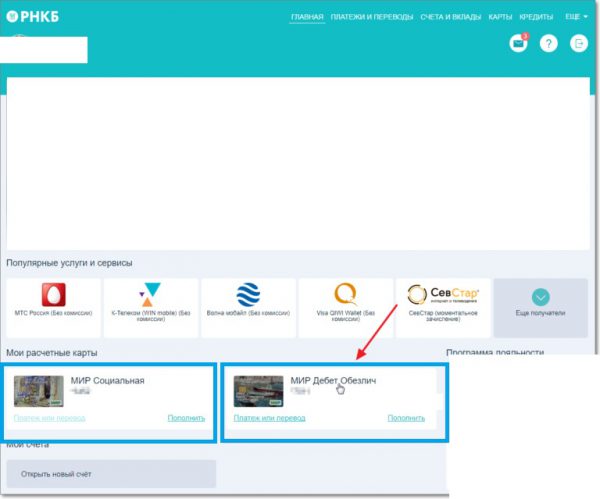This screenshot has width=600, height=499.
Task: Click the МИР Дебет Обезлич card thumbnail
Action: pyautogui.click(x=258, y=390)
